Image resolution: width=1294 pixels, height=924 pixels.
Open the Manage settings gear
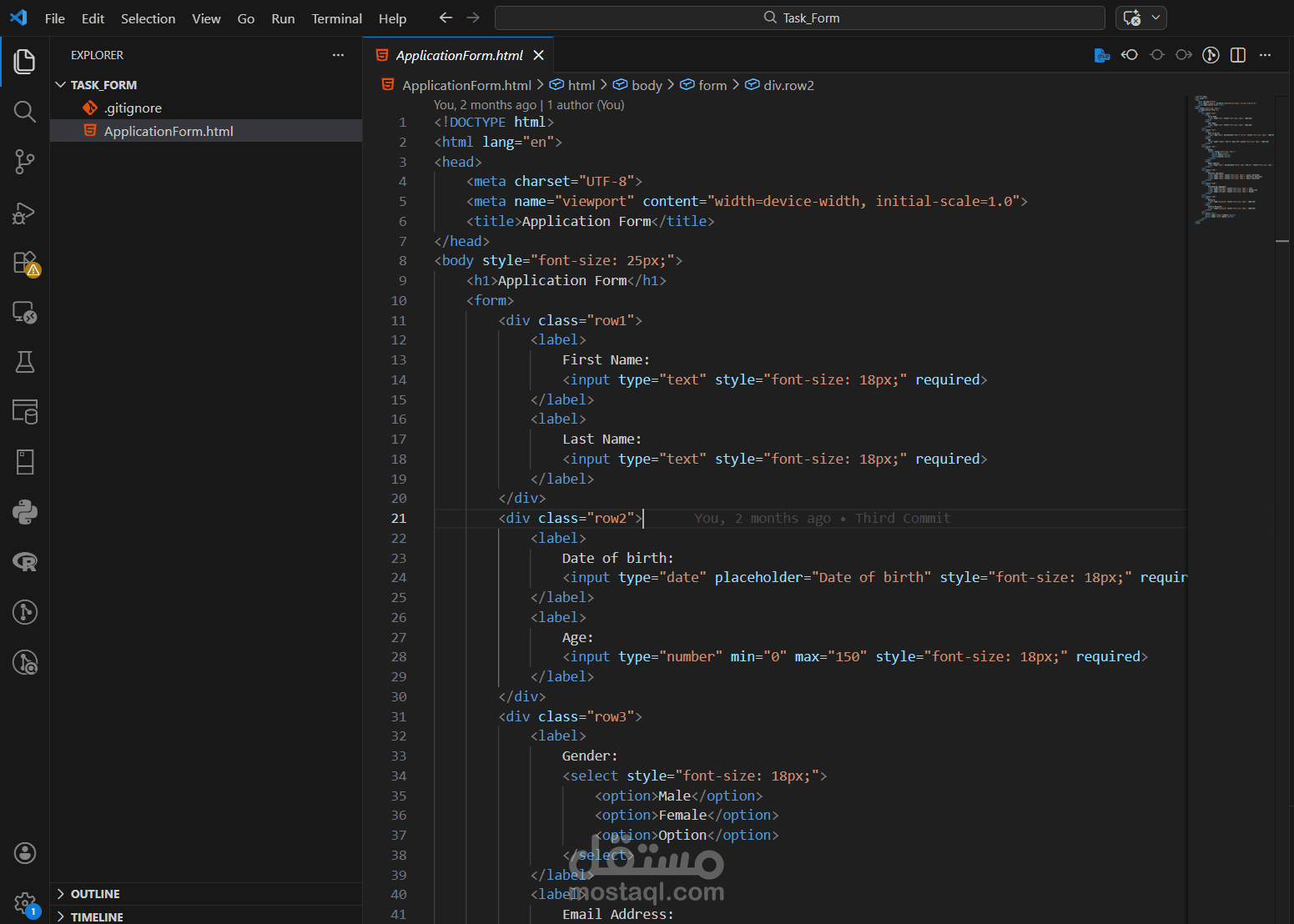(x=25, y=902)
